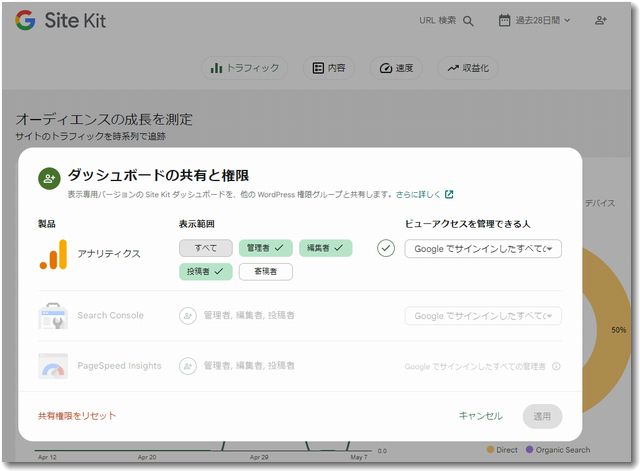
Task: Open the さらに詳しく link
Action: pyautogui.click(x=418, y=194)
